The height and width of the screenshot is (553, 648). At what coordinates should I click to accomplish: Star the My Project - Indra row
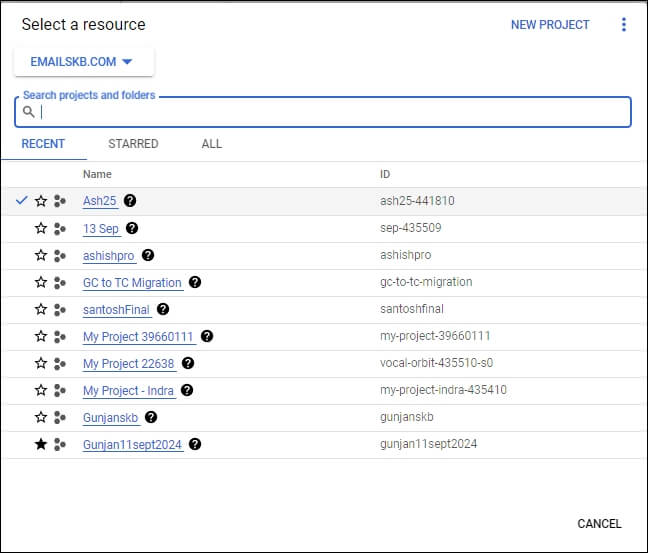click(x=40, y=390)
